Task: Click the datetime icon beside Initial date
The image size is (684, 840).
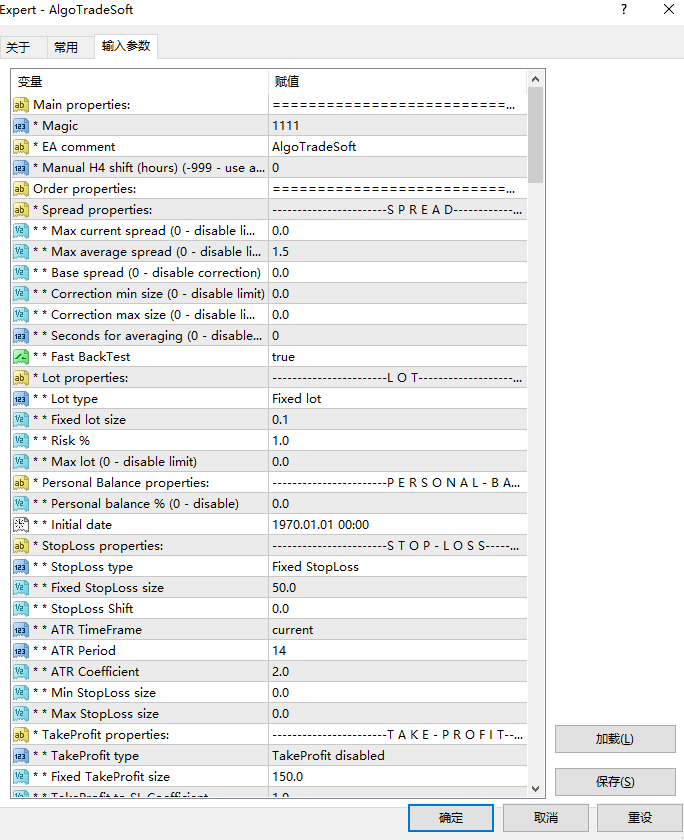Action: point(20,525)
